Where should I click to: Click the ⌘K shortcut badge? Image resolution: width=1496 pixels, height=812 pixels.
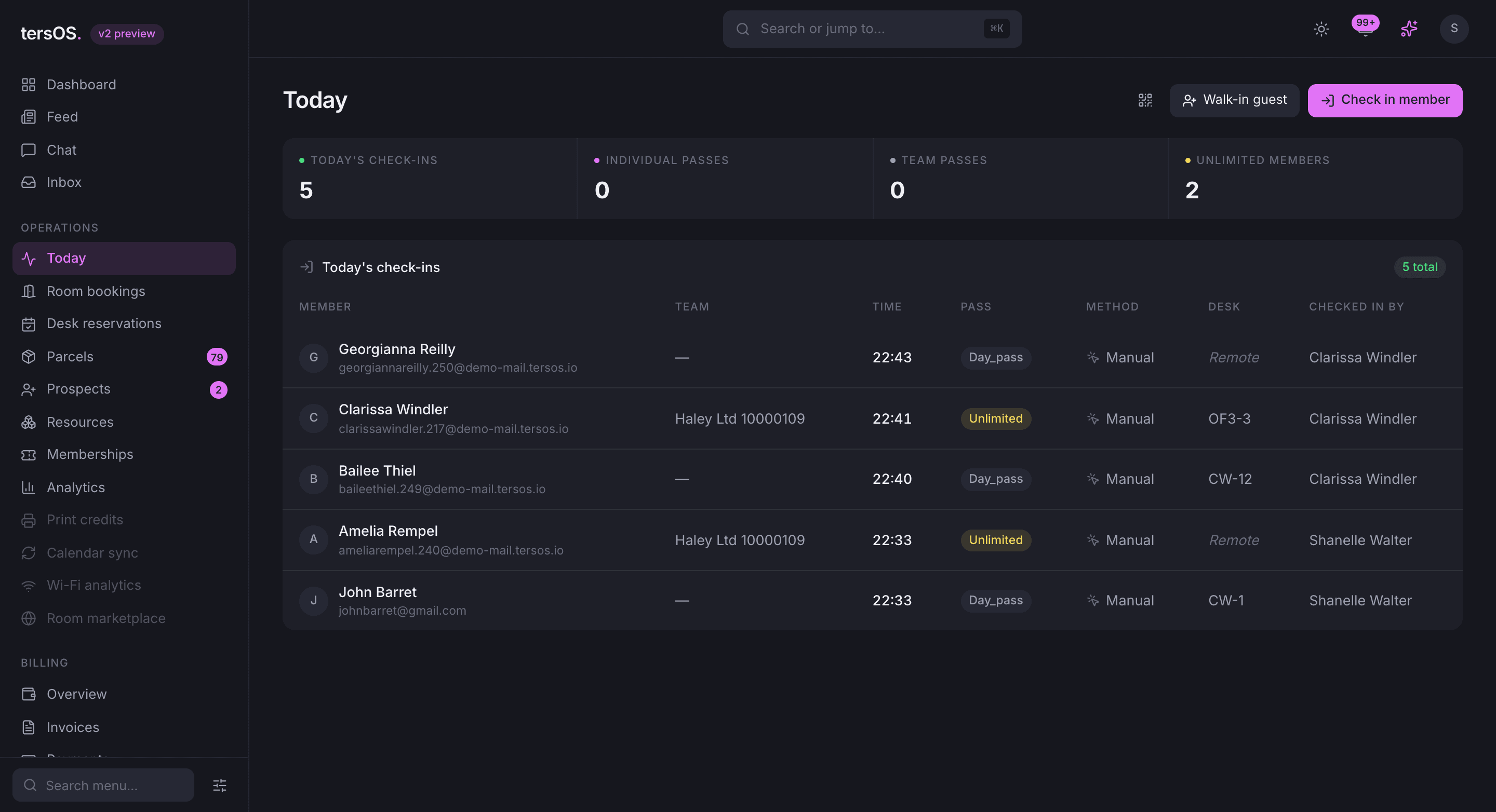pos(997,29)
